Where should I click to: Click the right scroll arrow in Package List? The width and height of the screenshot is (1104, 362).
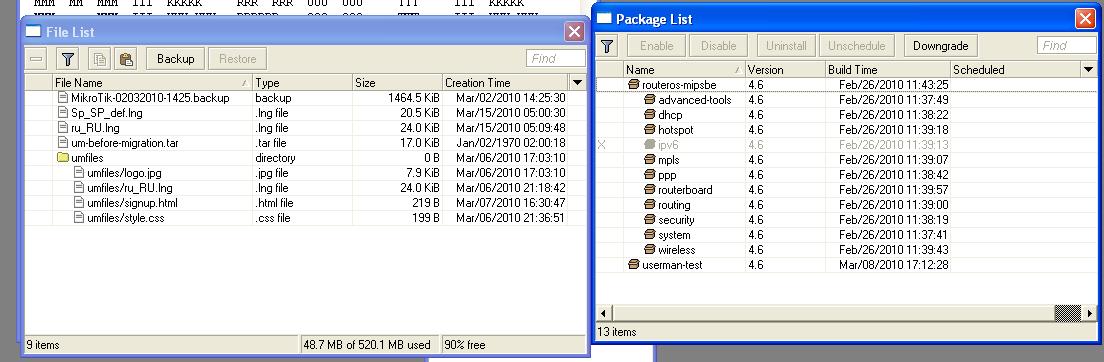[x=1090, y=312]
